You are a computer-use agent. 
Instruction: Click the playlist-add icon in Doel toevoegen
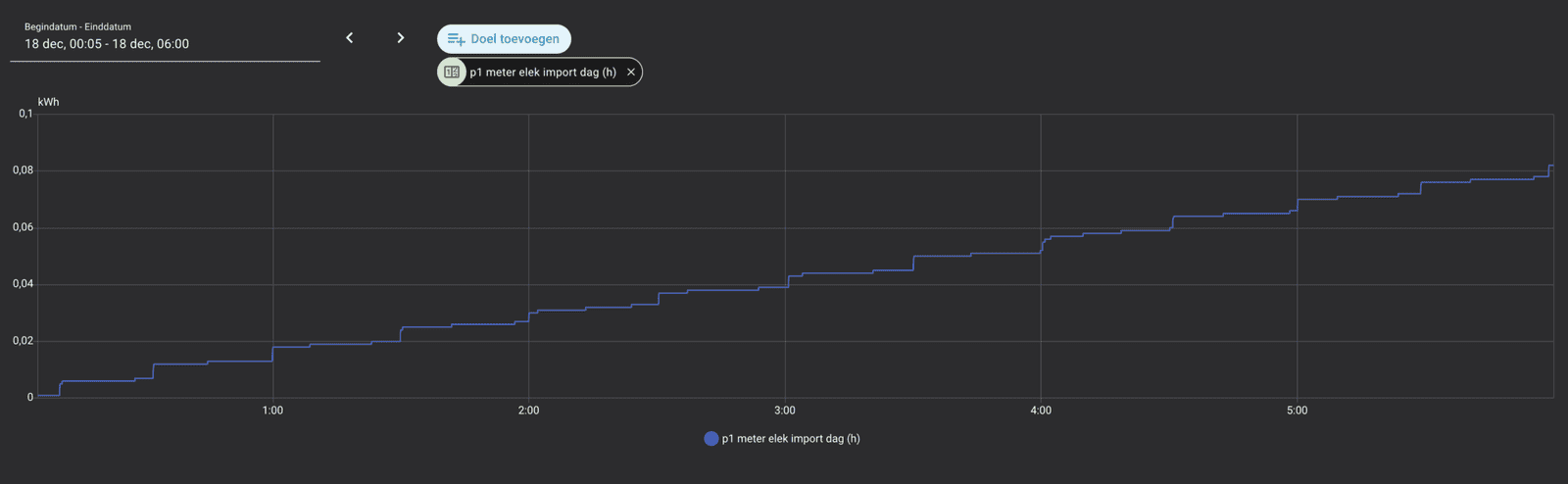(456, 39)
